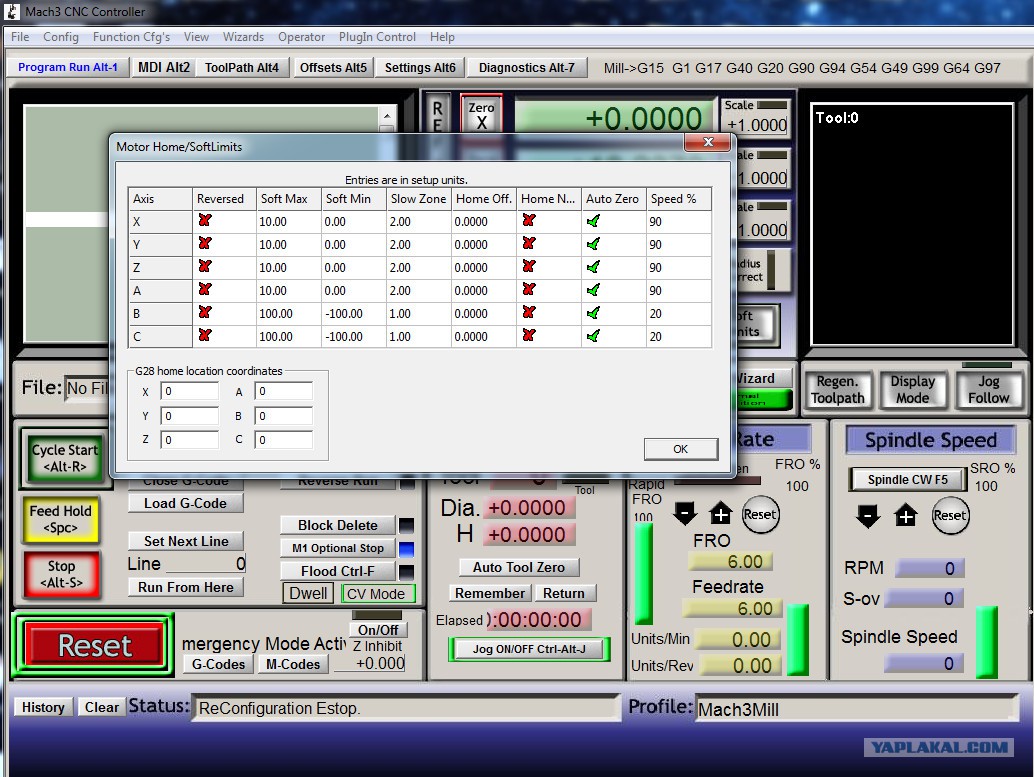
Task: Toggle Auto Zero green check for Y axis
Action: (593, 244)
